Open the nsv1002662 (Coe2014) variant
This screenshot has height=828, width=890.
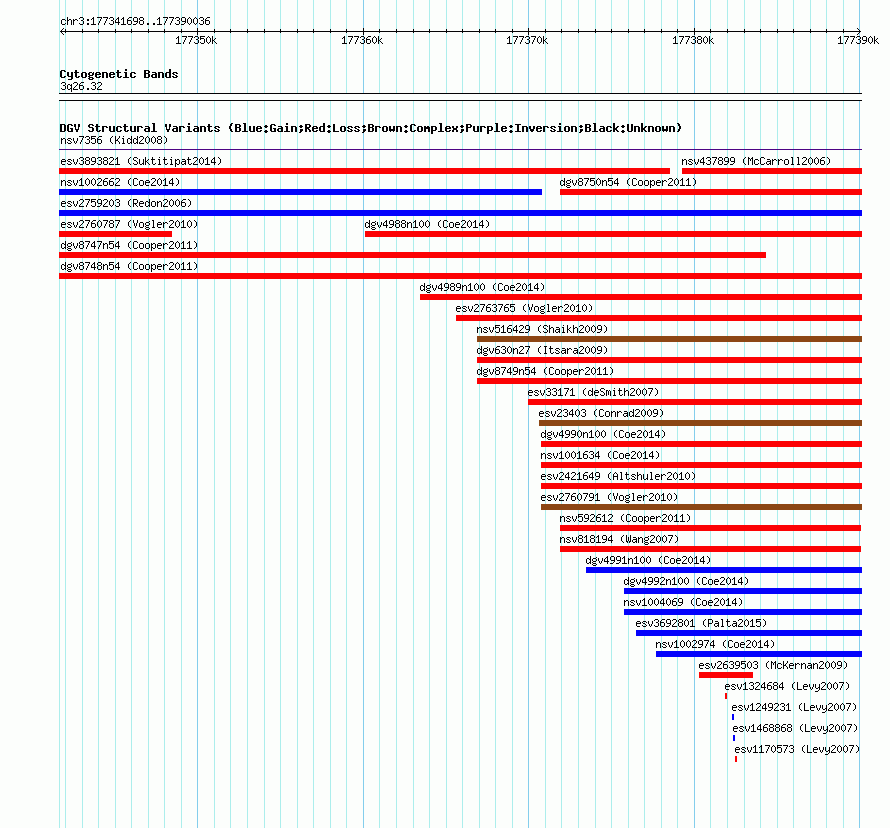click(x=120, y=182)
